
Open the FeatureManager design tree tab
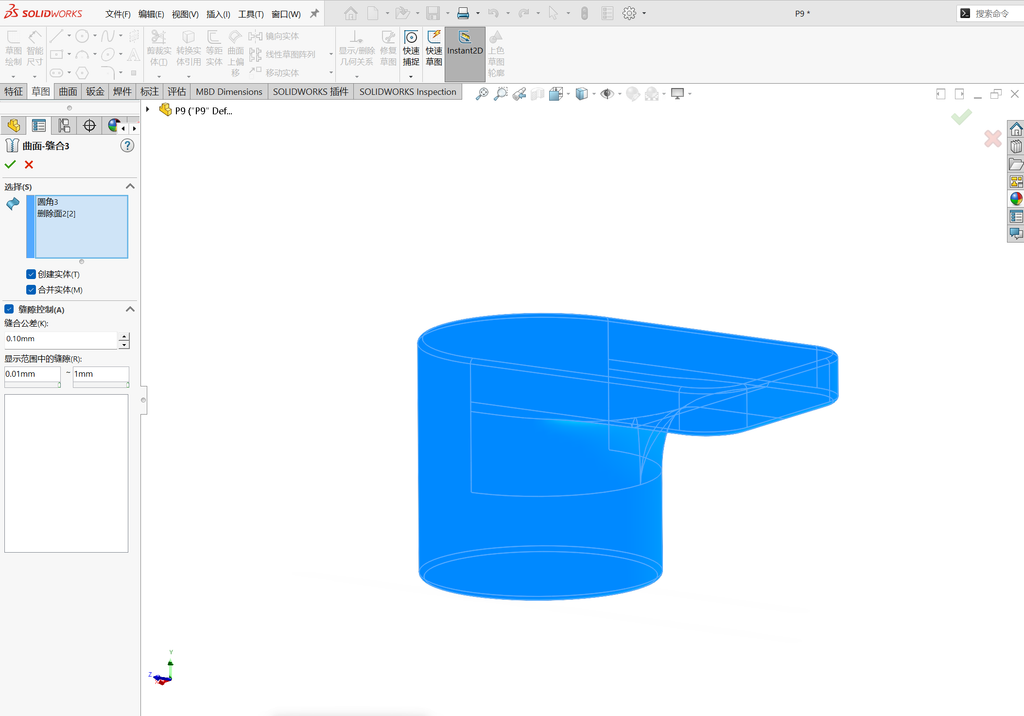13,125
